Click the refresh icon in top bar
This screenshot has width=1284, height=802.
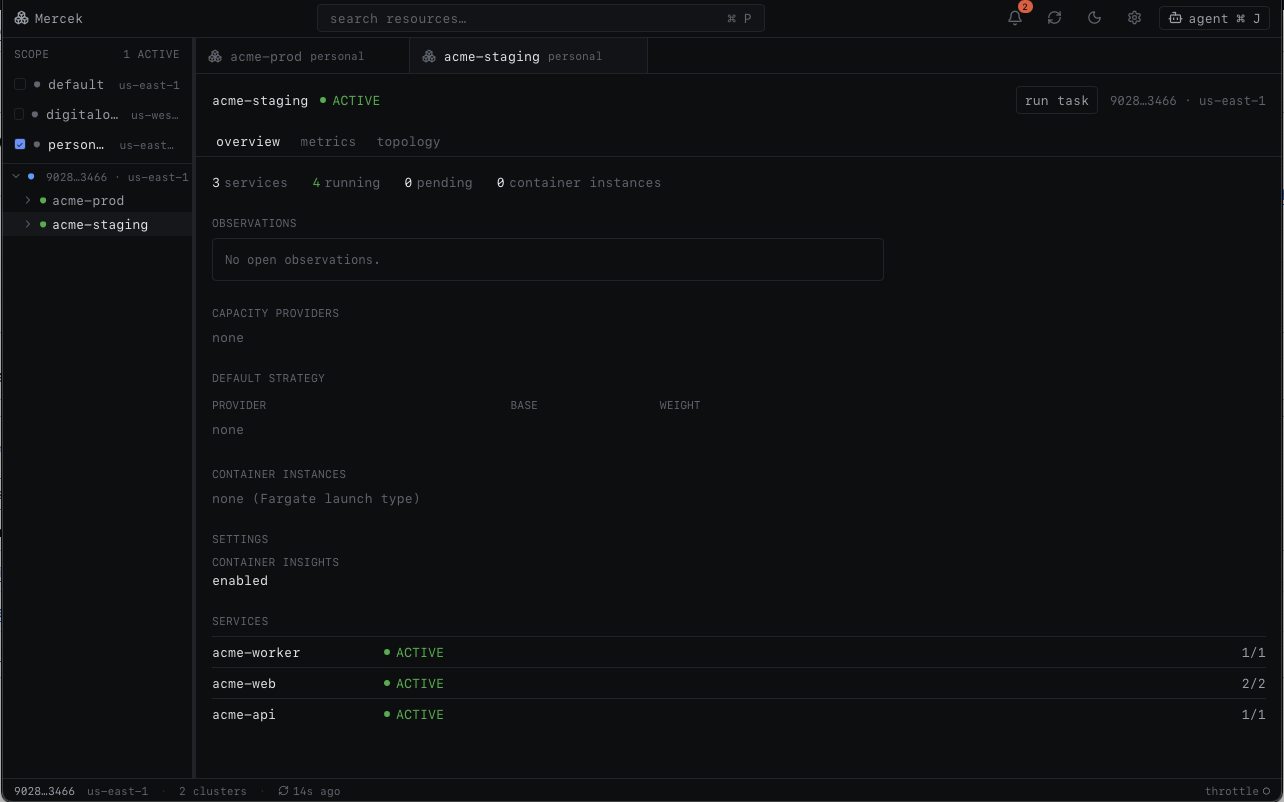[1054, 18]
